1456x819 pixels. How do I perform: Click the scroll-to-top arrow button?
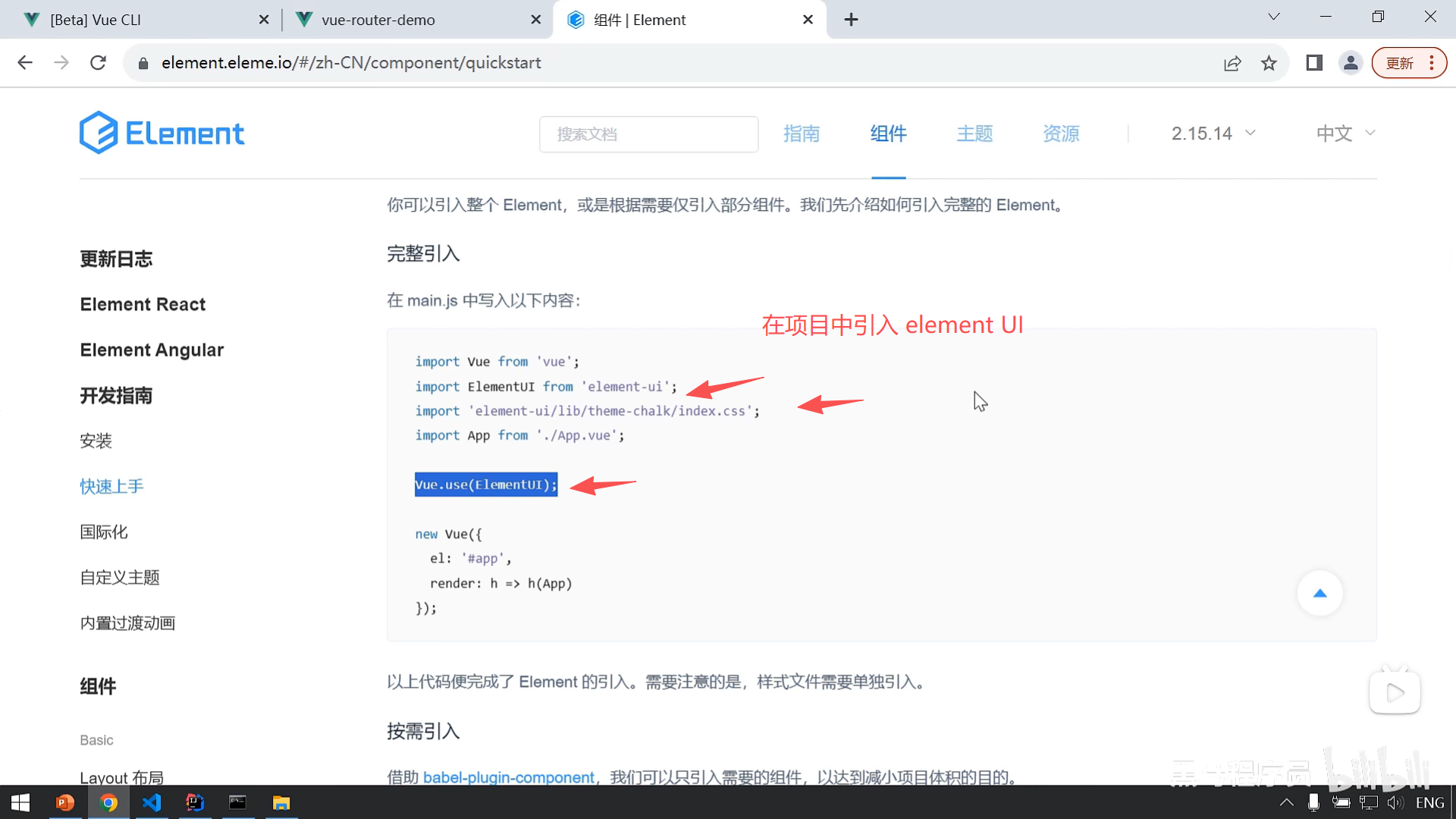(1319, 593)
